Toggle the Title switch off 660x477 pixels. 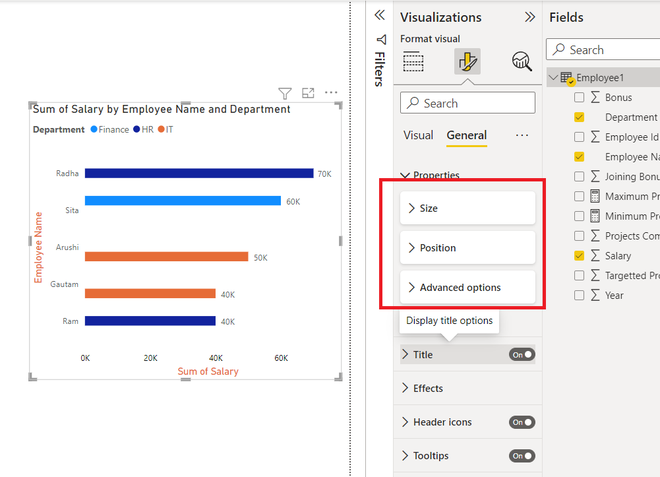click(x=522, y=354)
